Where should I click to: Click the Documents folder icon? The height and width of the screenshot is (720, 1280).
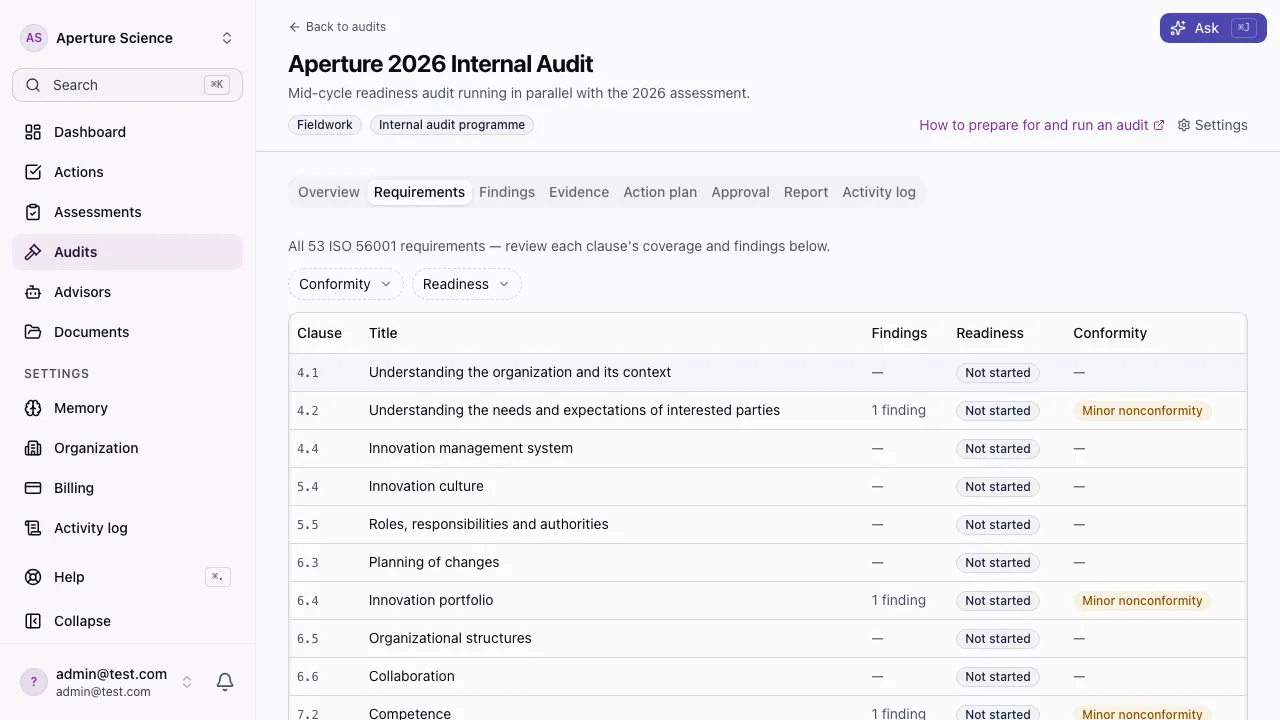pyautogui.click(x=33, y=332)
